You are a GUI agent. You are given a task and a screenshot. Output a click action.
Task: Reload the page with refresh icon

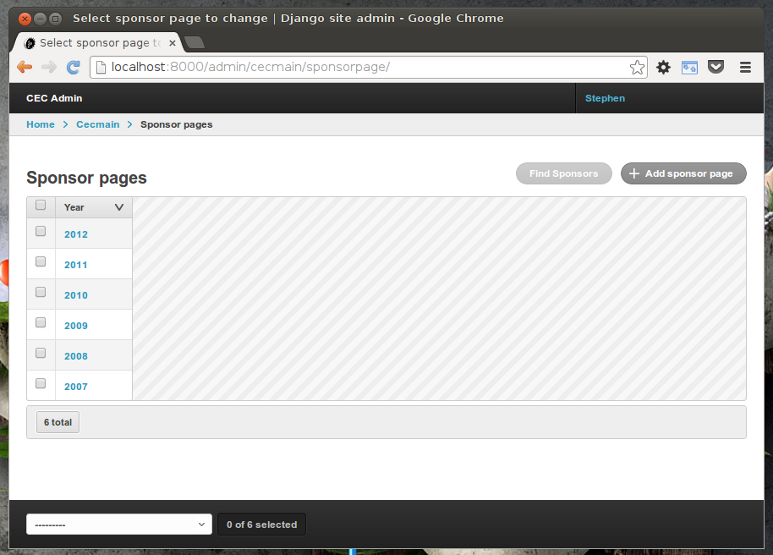(x=73, y=67)
